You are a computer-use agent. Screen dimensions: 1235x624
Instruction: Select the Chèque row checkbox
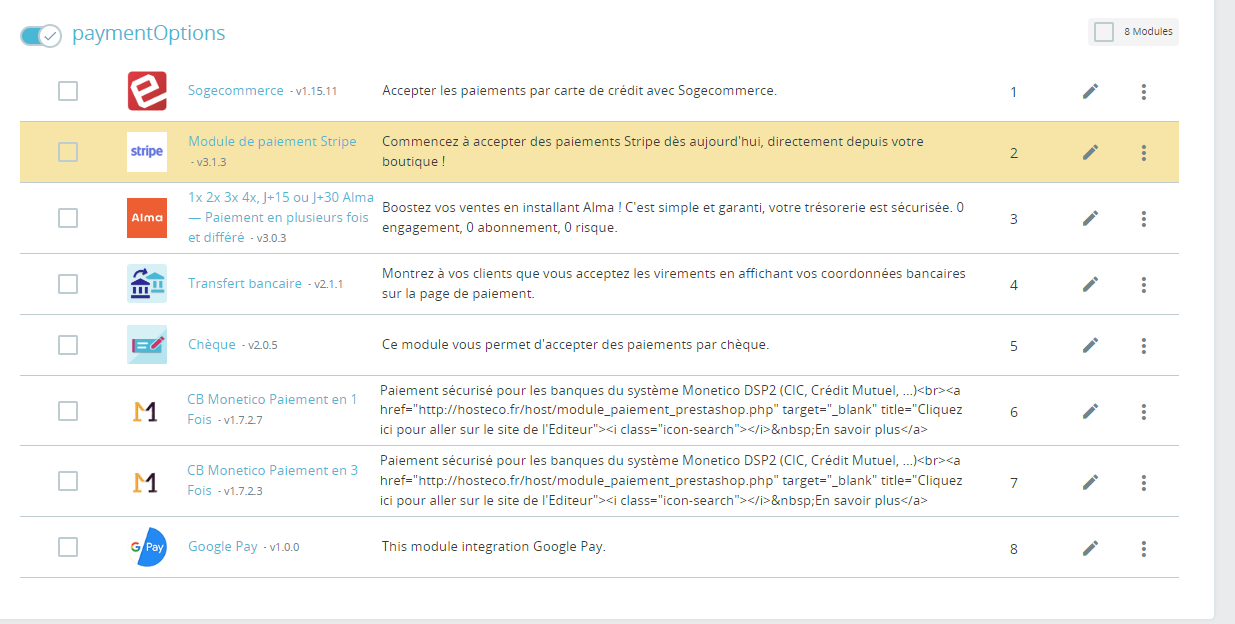67,345
